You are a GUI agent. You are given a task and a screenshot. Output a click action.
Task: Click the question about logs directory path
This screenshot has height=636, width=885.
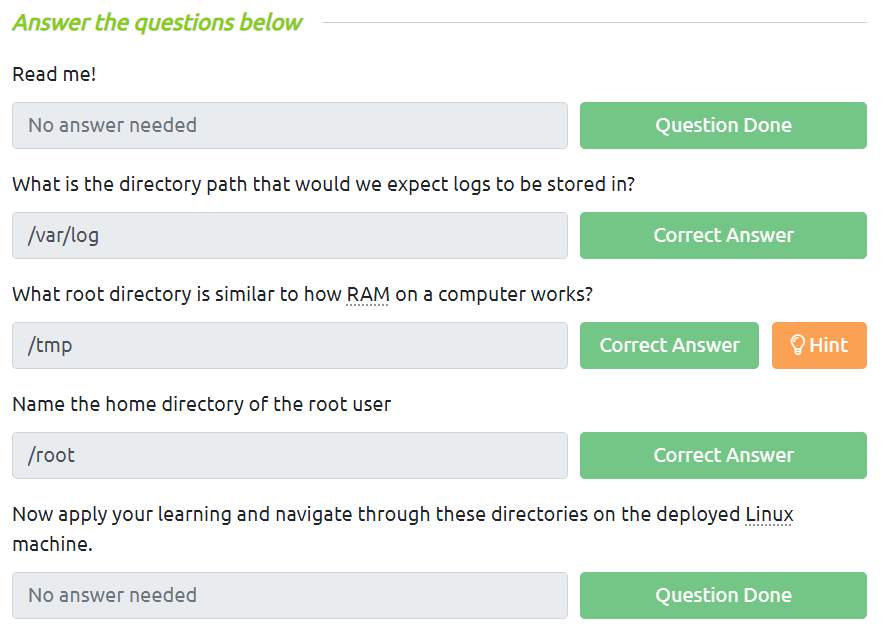[x=323, y=185]
